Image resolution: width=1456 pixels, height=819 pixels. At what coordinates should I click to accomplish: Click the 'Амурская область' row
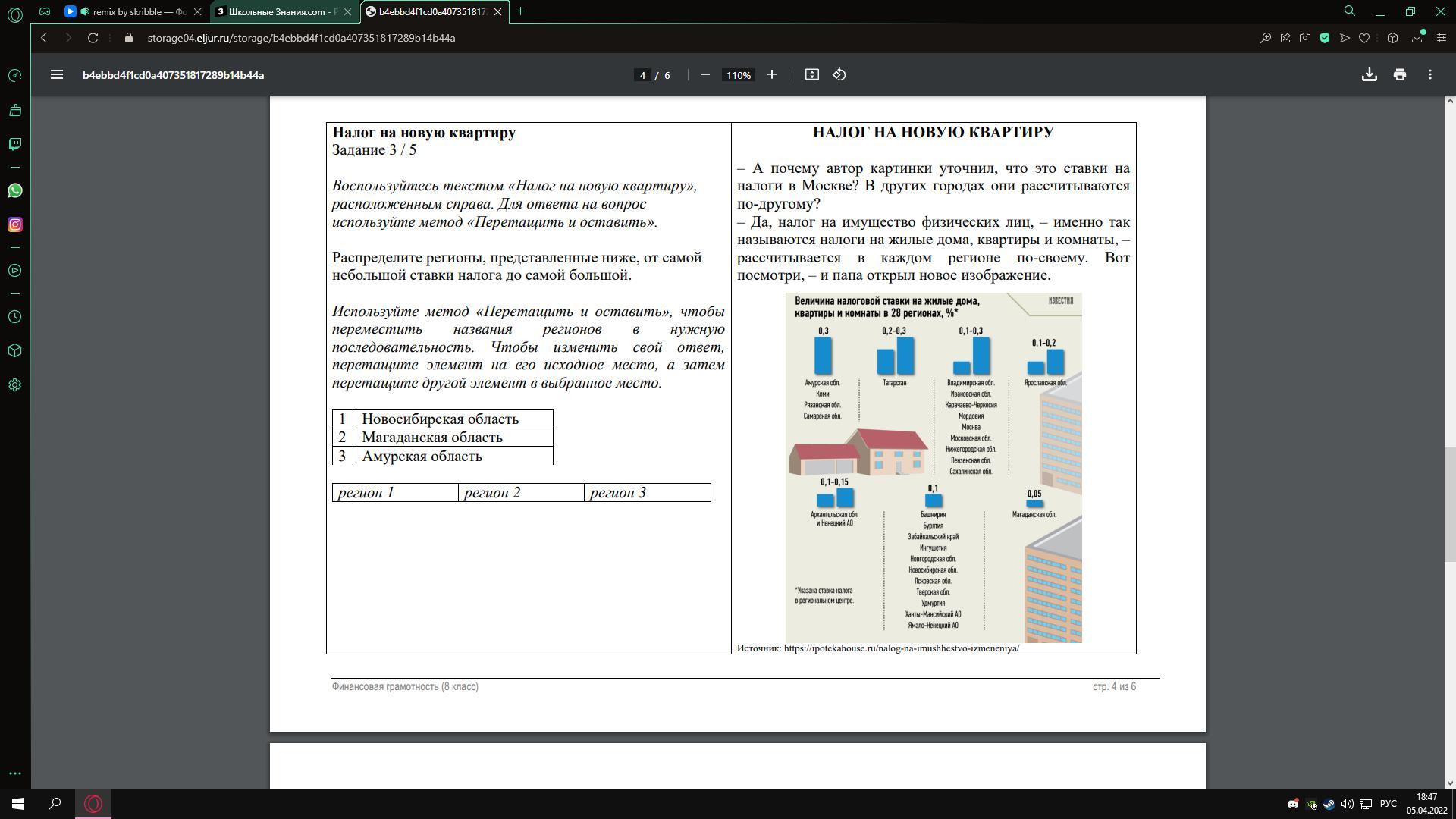click(x=443, y=456)
